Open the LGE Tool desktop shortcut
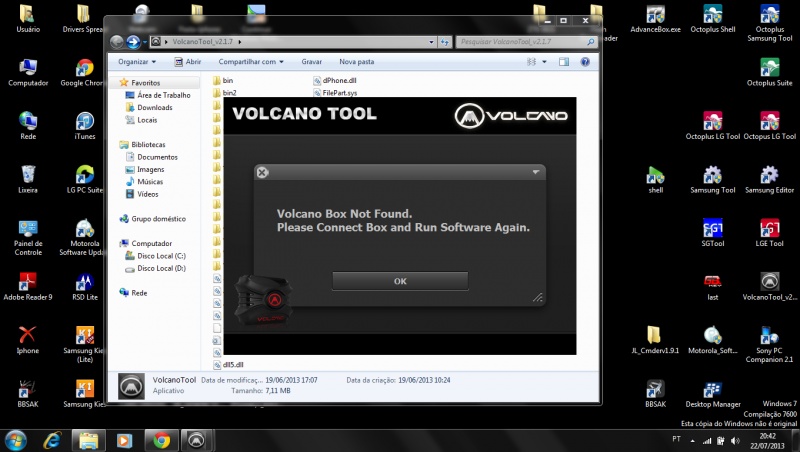 pyautogui.click(x=769, y=233)
